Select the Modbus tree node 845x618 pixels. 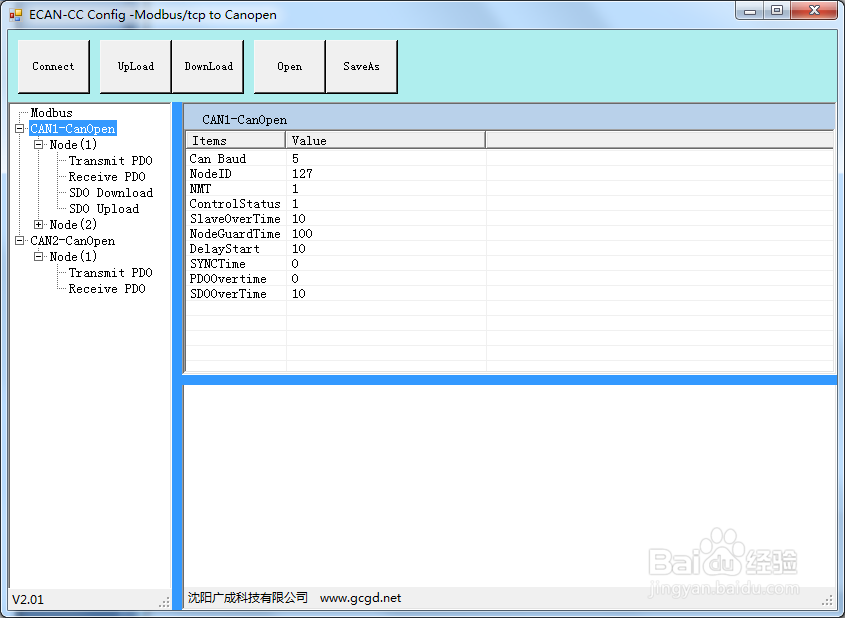(x=51, y=113)
